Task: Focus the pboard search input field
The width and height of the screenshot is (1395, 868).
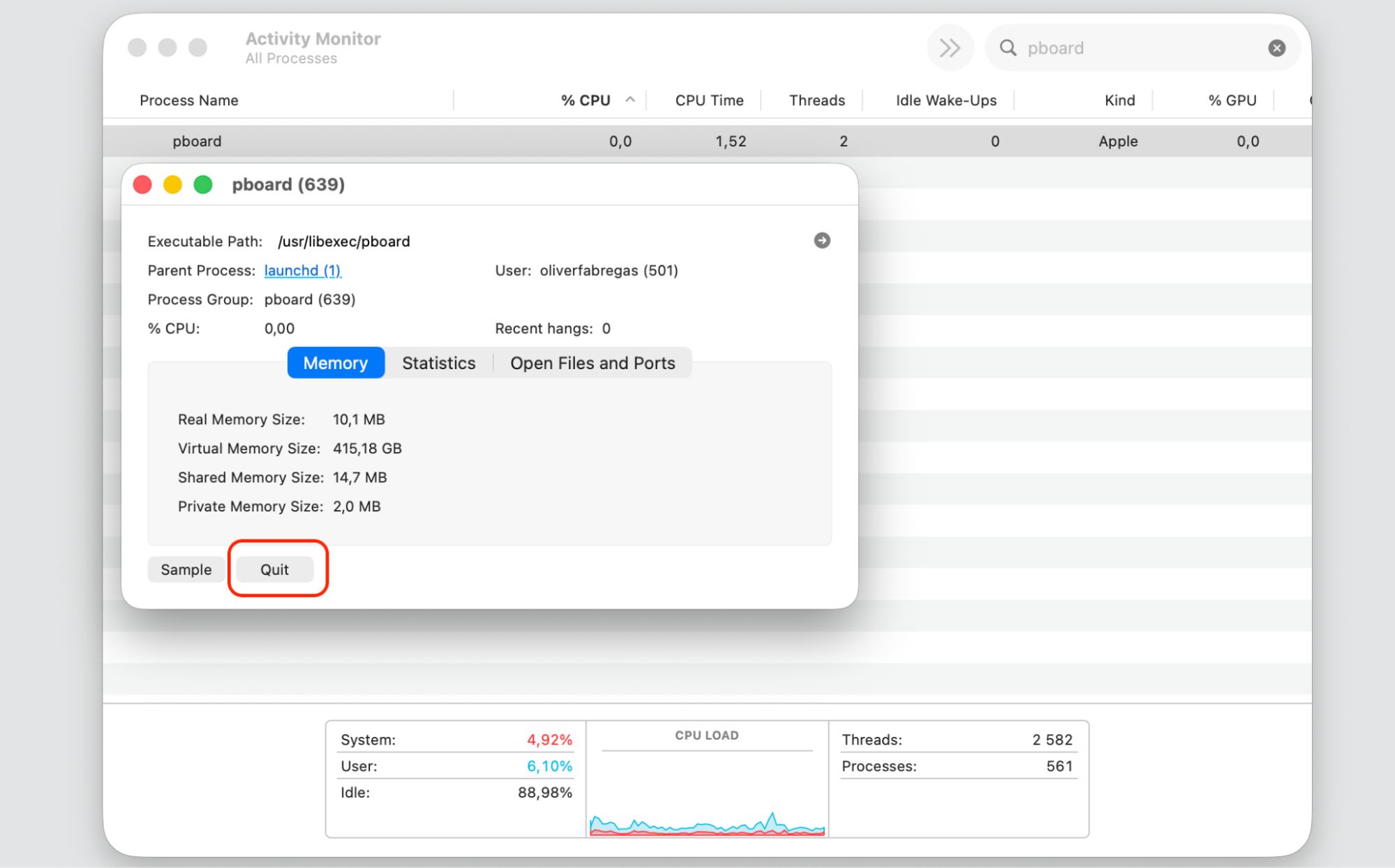Action: click(1142, 47)
